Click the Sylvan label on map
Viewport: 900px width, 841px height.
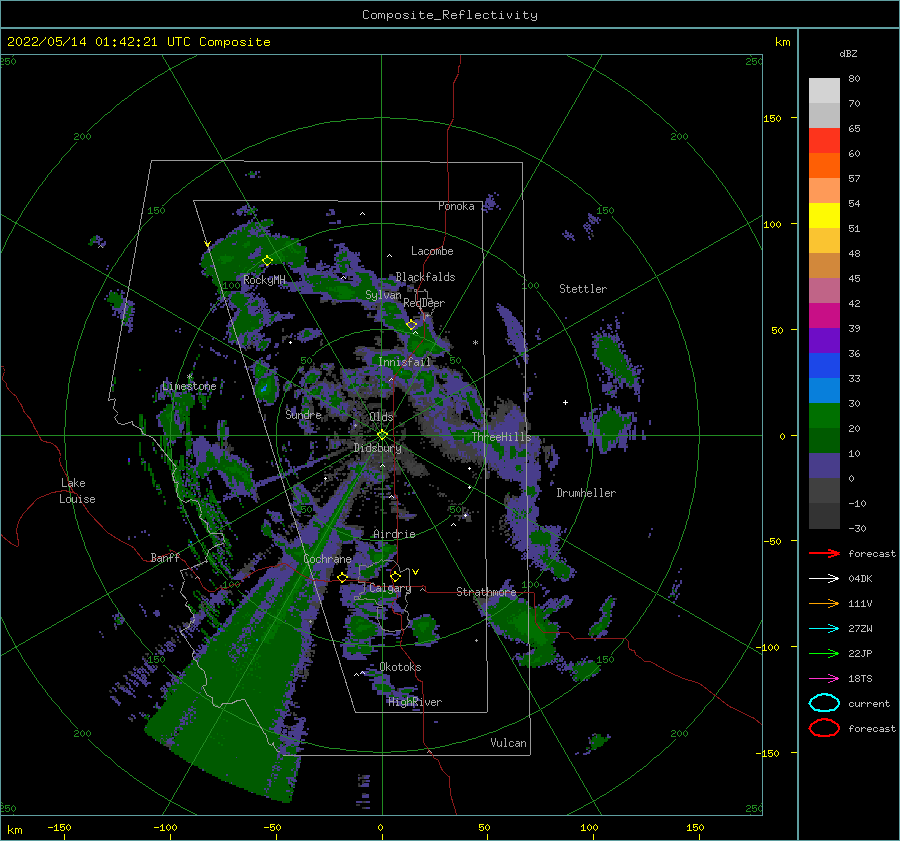pyautogui.click(x=383, y=295)
